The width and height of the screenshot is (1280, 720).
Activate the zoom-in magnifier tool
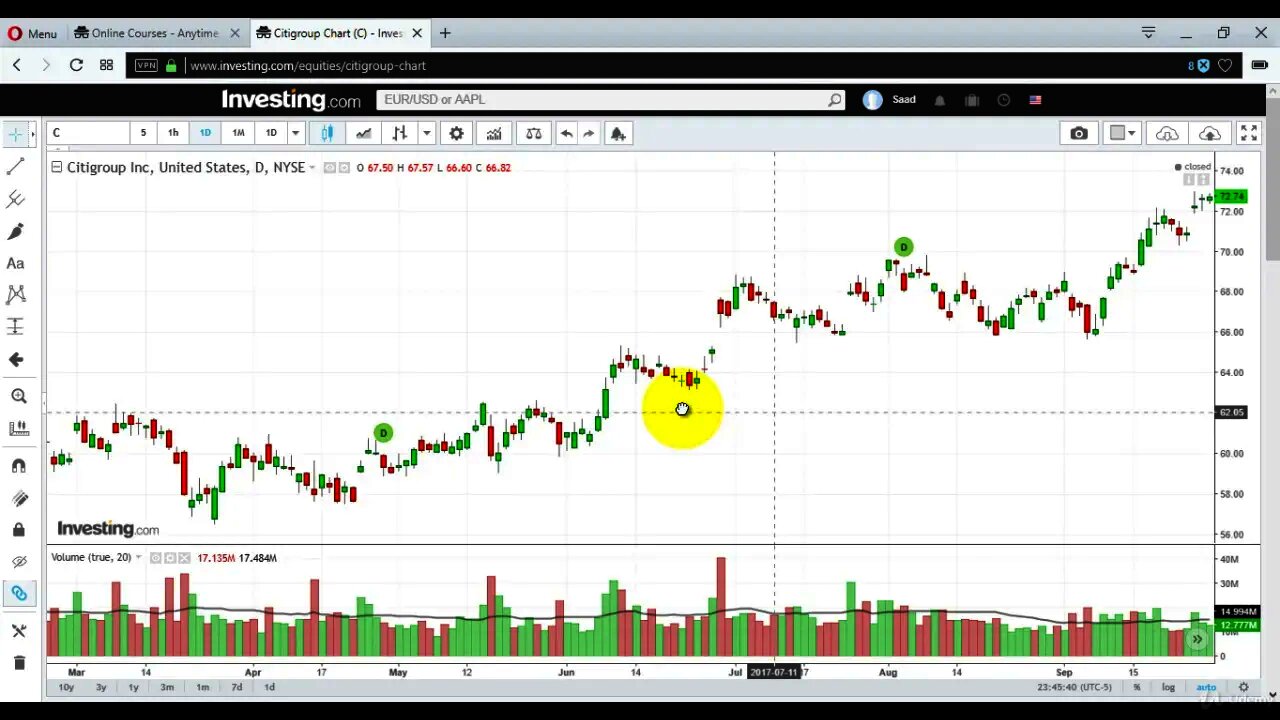18,396
